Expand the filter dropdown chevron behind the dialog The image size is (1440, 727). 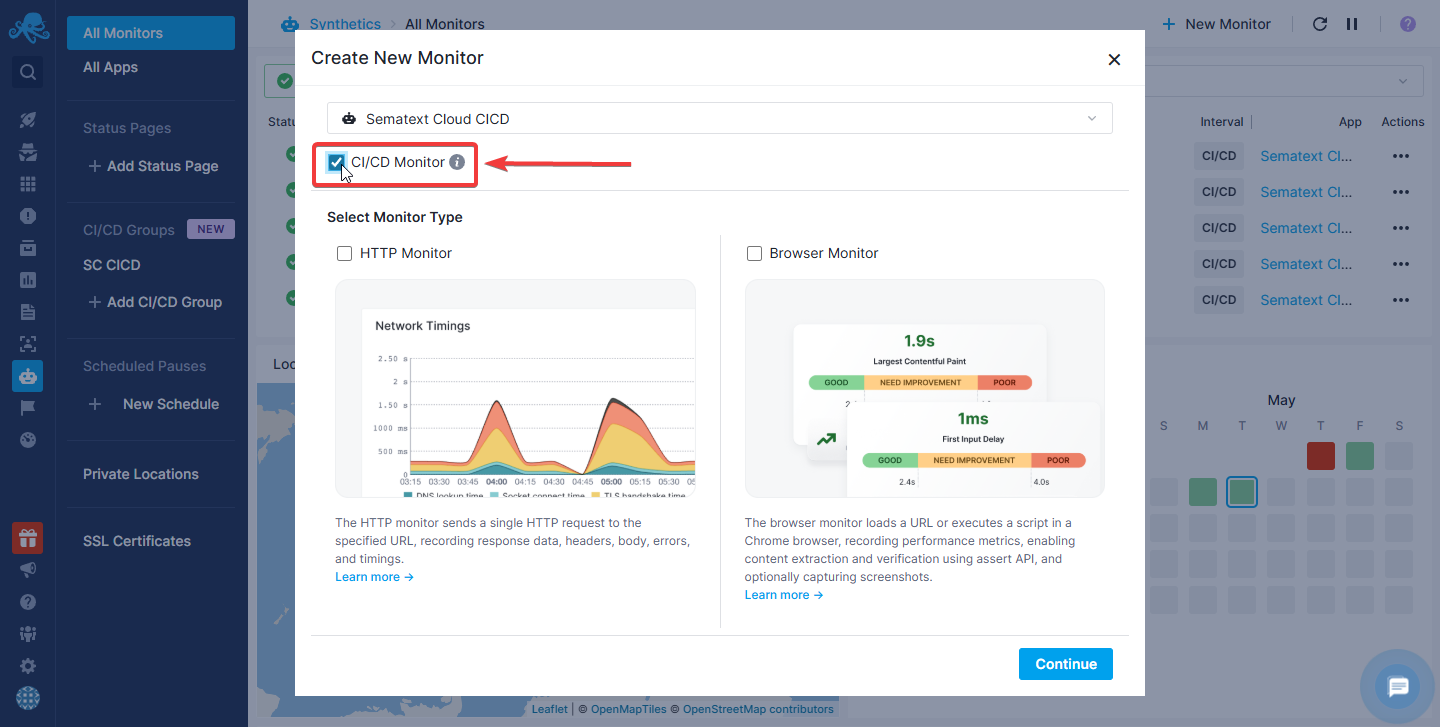pyautogui.click(x=1403, y=81)
